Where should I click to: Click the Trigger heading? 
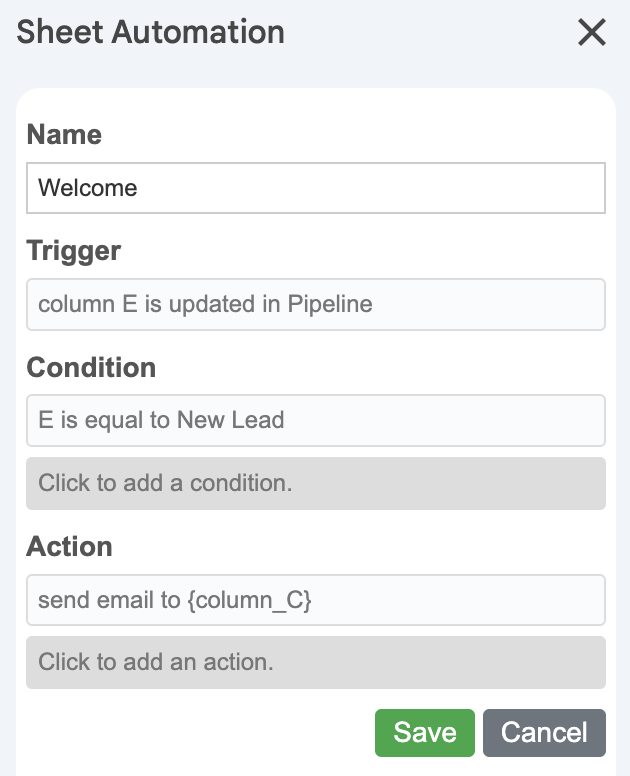[x=74, y=250]
